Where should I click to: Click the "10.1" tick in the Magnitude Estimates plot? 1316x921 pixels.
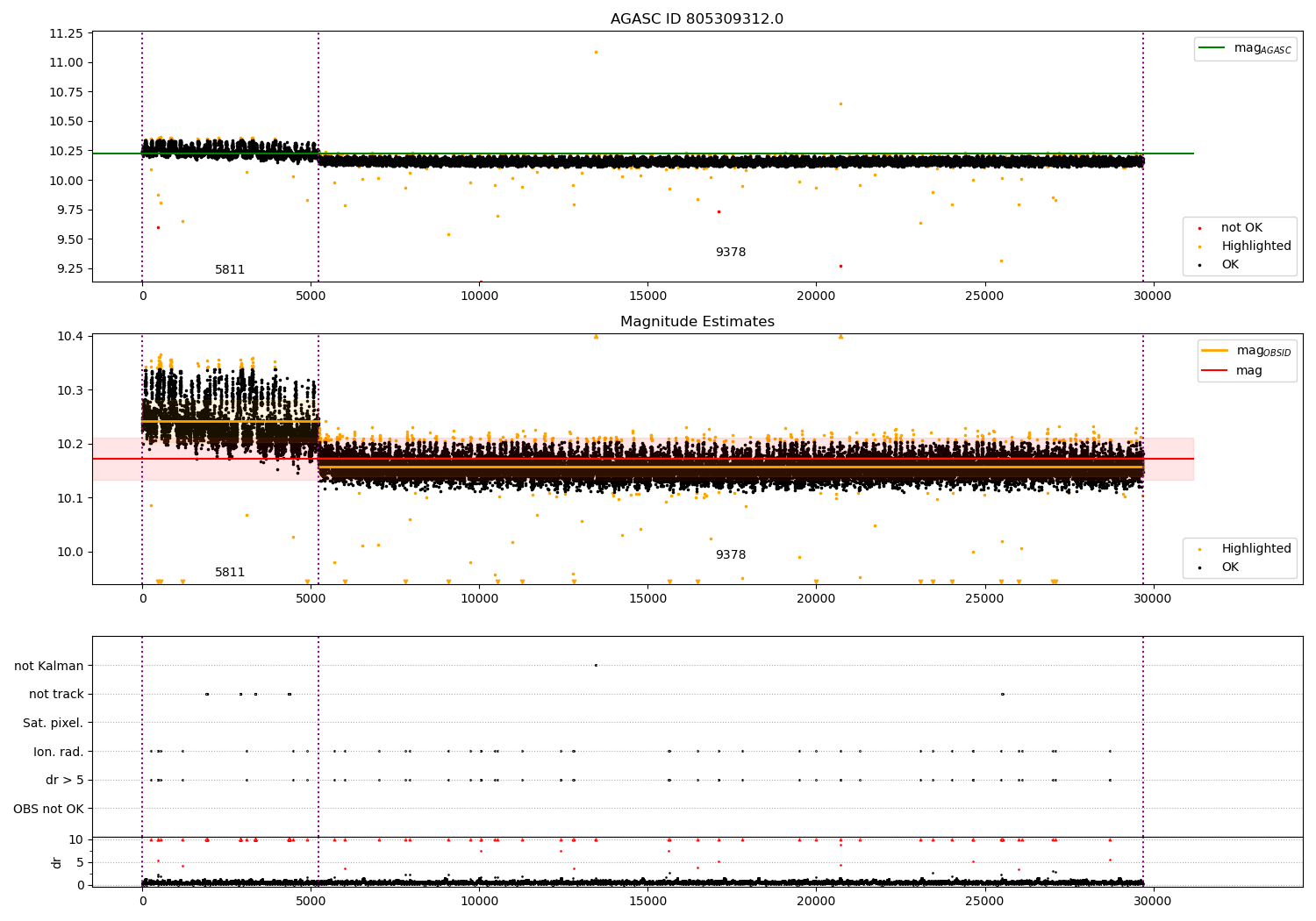(70, 497)
